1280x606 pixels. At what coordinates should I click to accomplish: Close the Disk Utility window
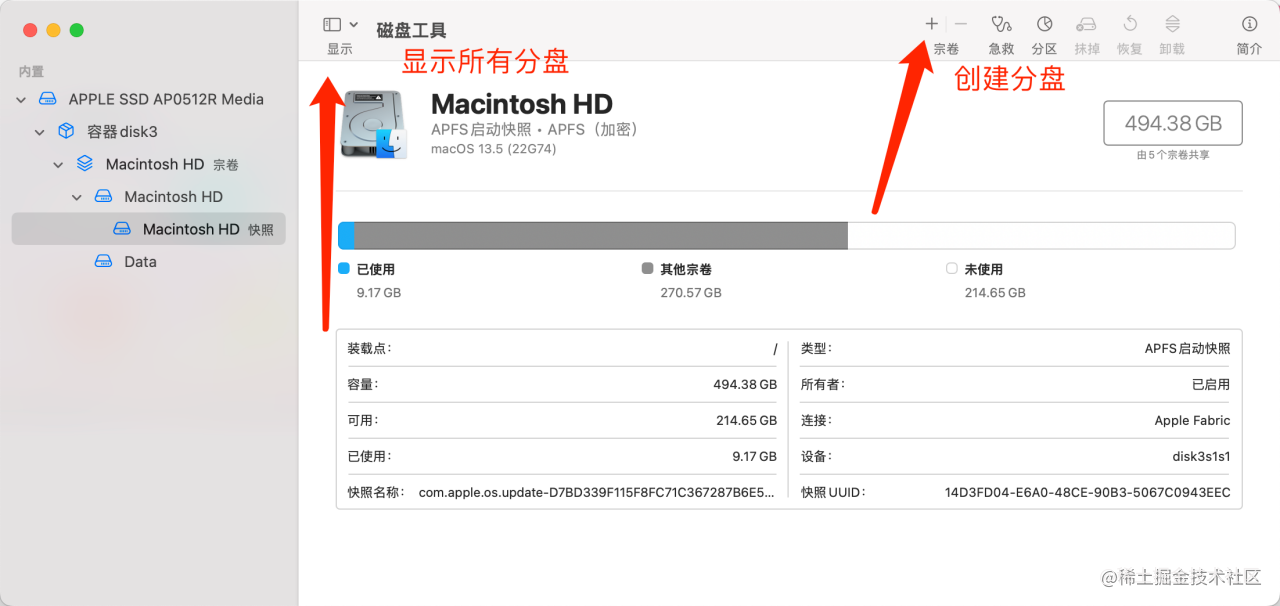click(30, 30)
